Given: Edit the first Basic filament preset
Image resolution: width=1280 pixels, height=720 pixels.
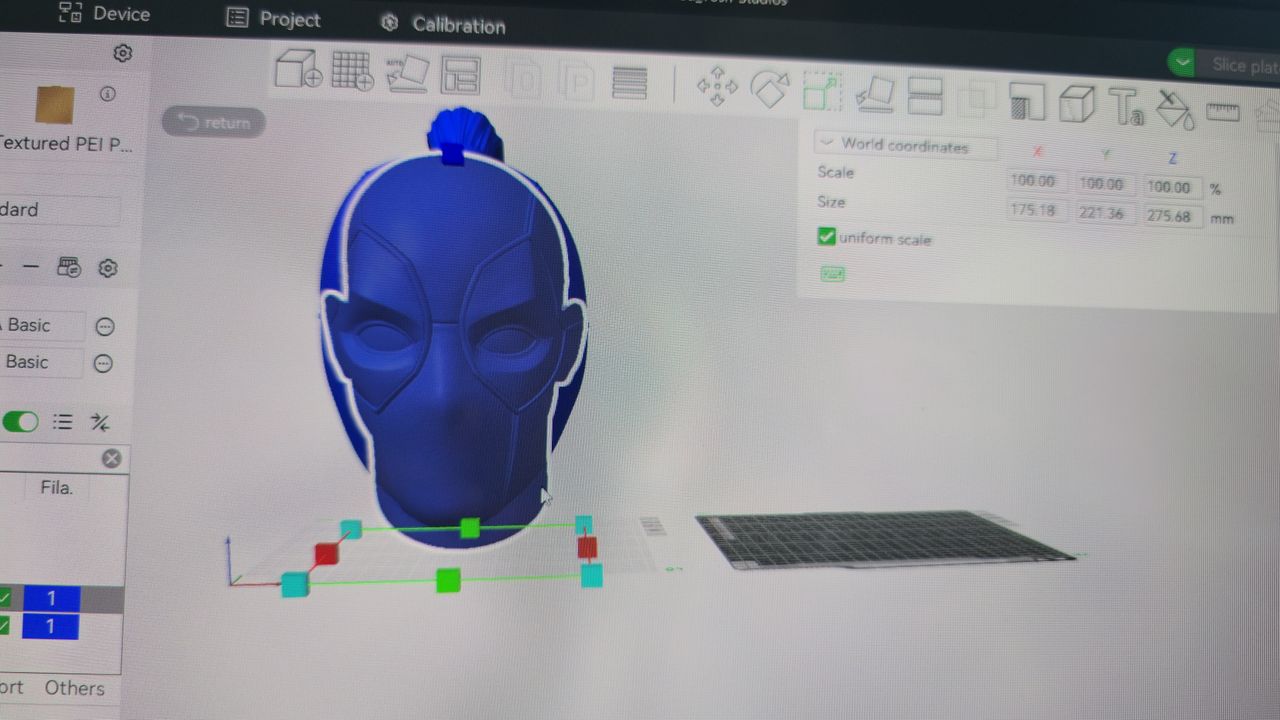Looking at the screenshot, I should click(x=104, y=326).
